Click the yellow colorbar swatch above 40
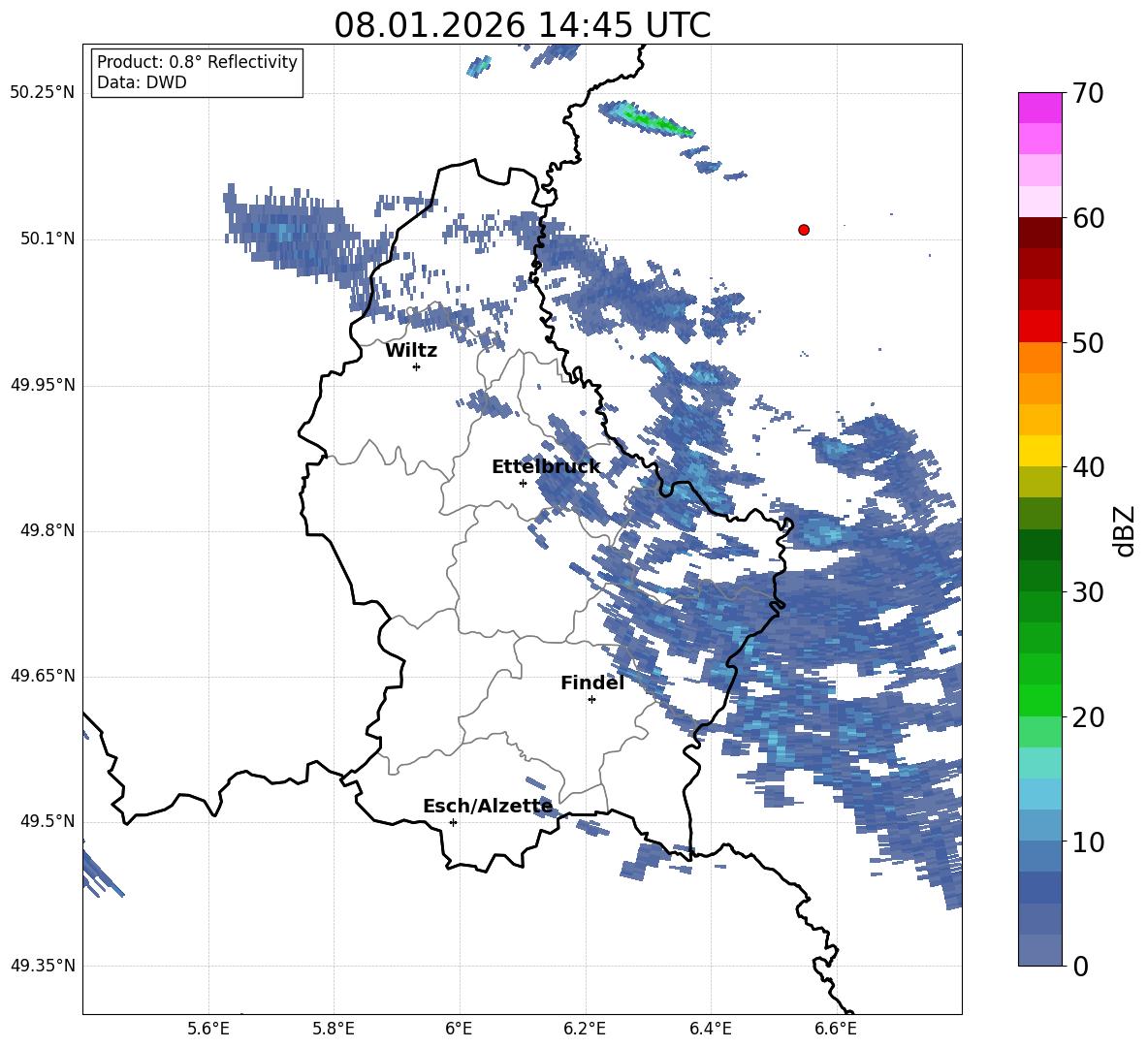Image resolution: width=1148 pixels, height=1048 pixels. (x=1039, y=451)
